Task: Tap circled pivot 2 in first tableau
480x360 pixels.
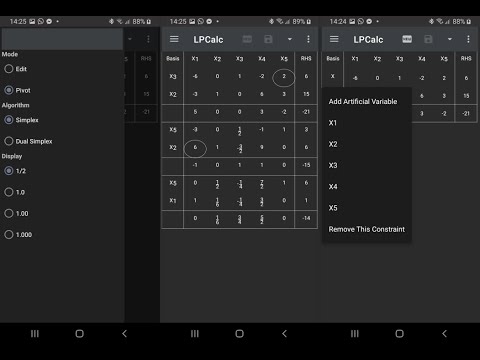Action: (x=284, y=77)
